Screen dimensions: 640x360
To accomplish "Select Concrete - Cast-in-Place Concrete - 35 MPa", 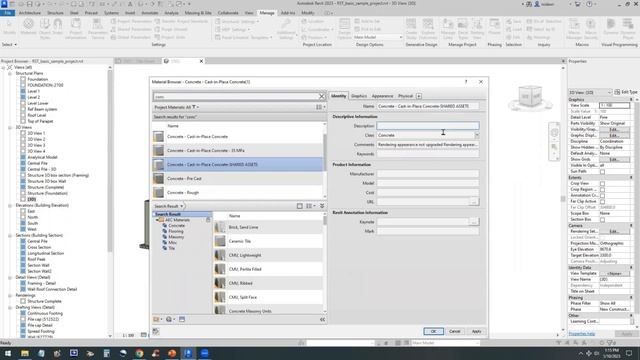I will (238, 151).
